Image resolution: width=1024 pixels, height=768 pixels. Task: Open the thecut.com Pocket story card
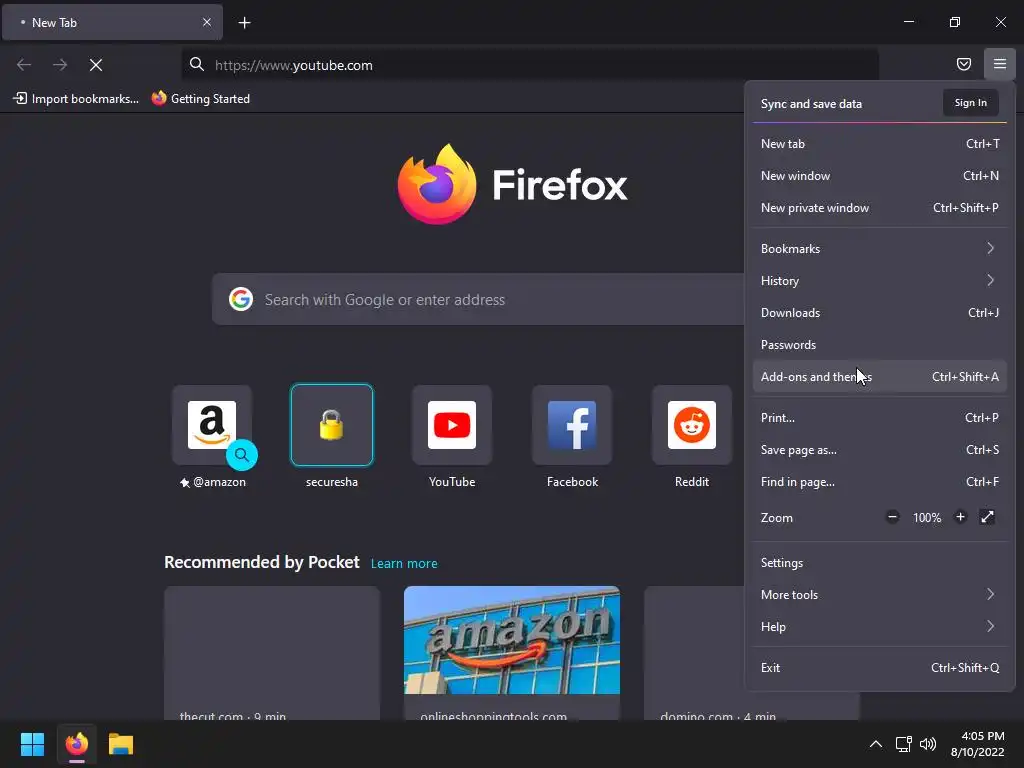click(272, 653)
